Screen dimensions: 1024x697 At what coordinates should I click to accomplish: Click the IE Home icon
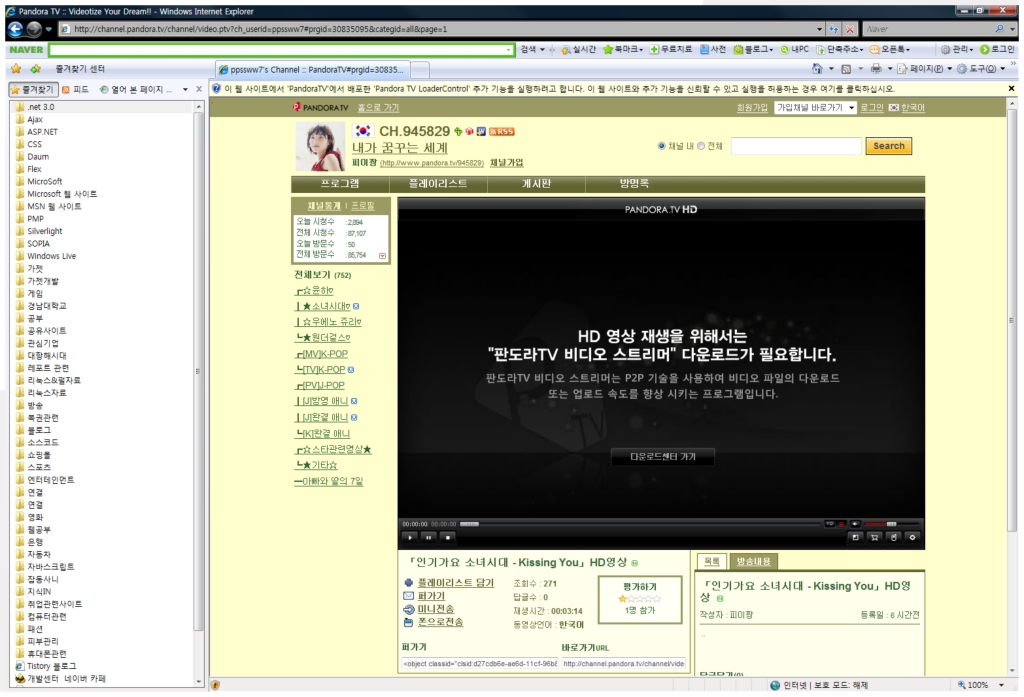(817, 69)
